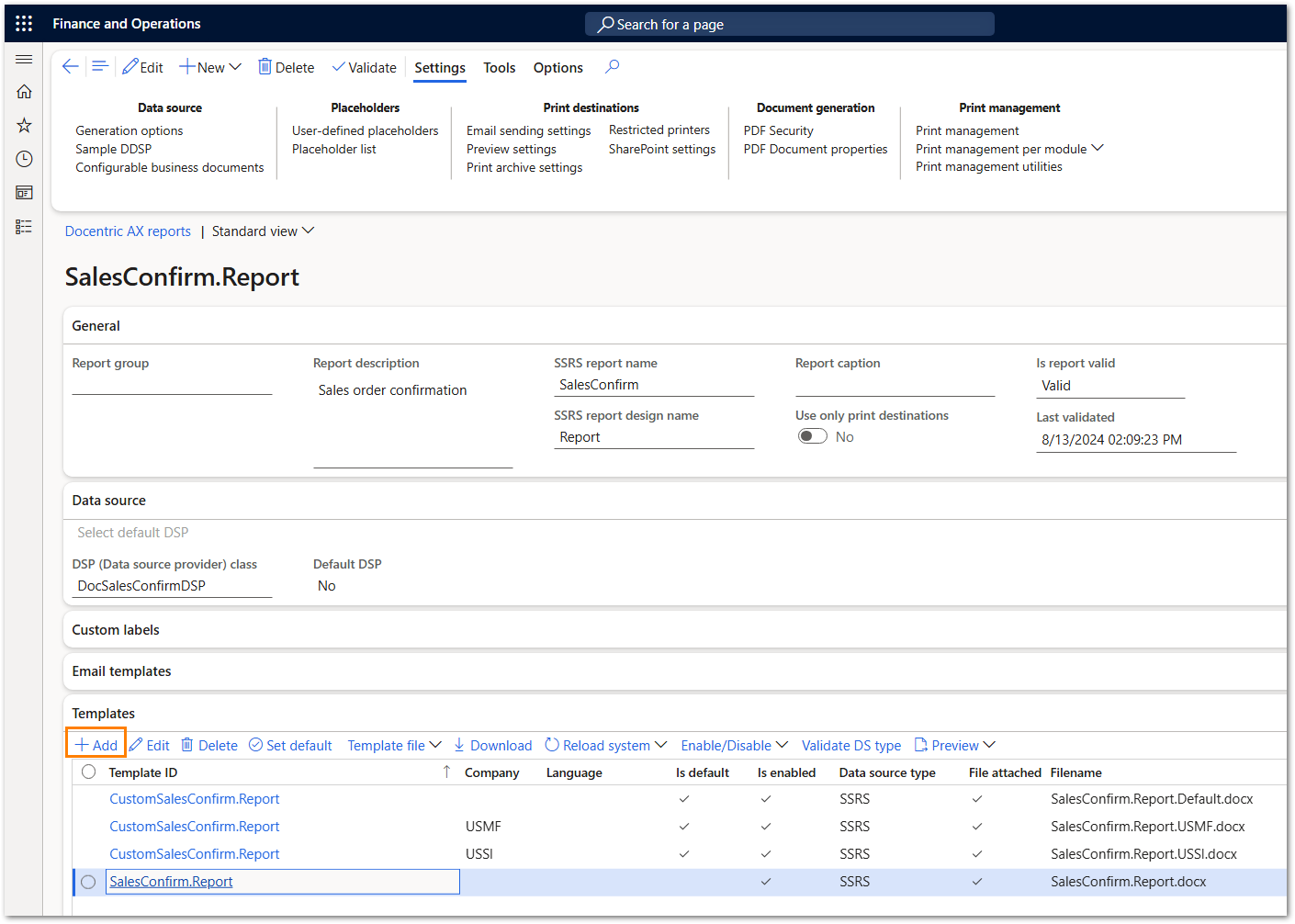Open the app launcher waffle icon
The height and width of the screenshot is (924, 1295).
click(x=24, y=24)
